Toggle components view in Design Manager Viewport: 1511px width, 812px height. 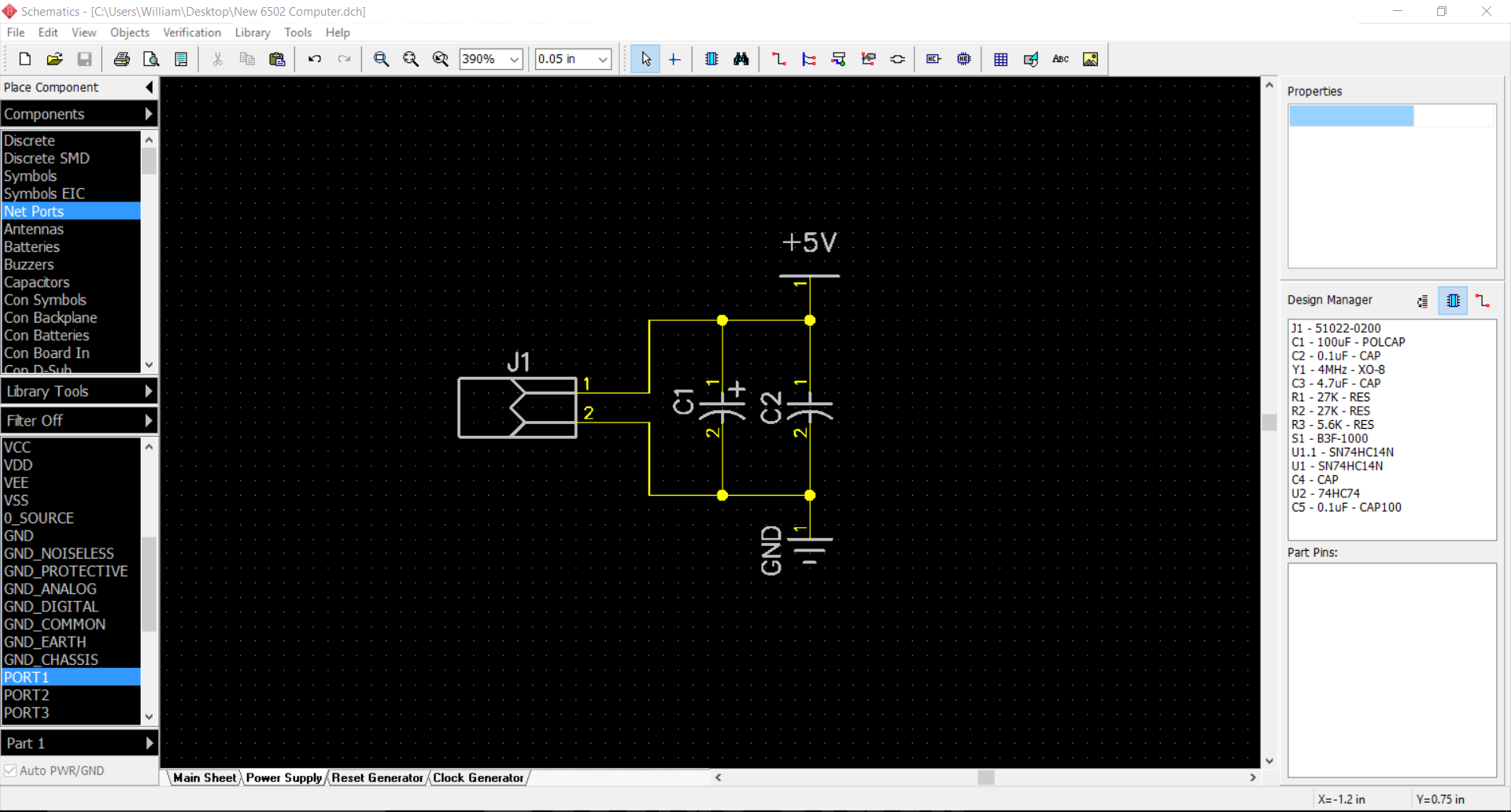(1453, 301)
